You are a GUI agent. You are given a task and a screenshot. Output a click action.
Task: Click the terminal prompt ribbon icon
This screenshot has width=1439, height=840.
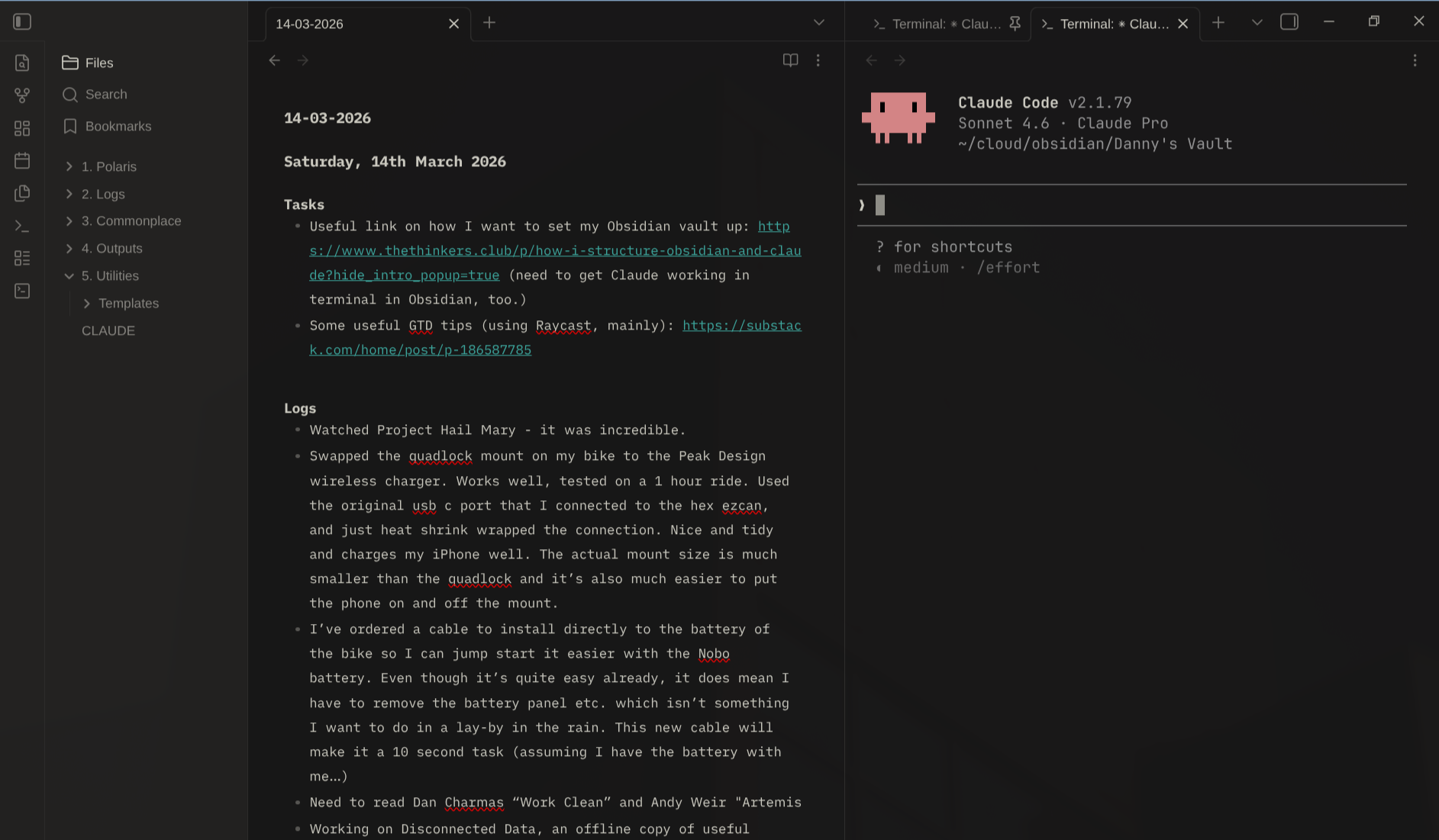[x=22, y=226]
